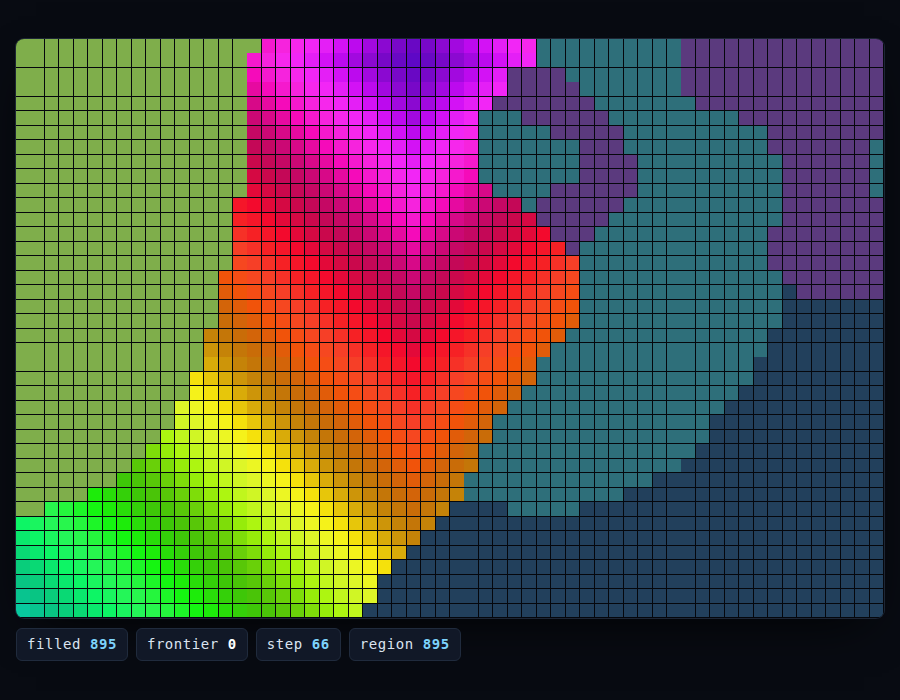The width and height of the screenshot is (900, 700).
Task: Click the frontier 0 status chip
Action: 192,644
